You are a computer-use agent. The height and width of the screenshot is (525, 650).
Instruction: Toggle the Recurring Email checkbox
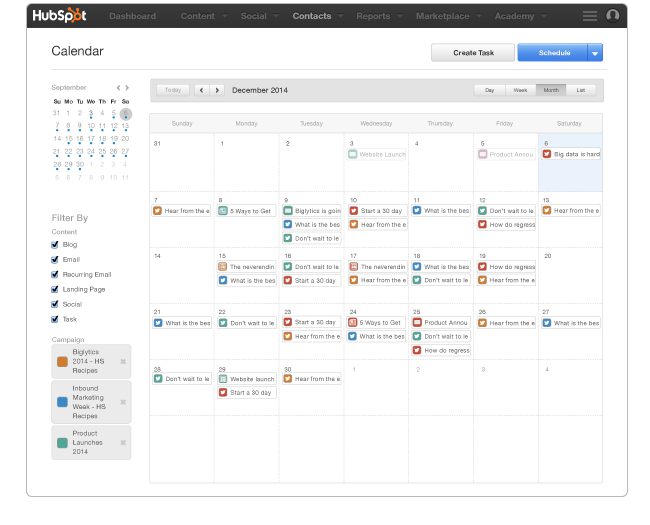click(x=55, y=274)
